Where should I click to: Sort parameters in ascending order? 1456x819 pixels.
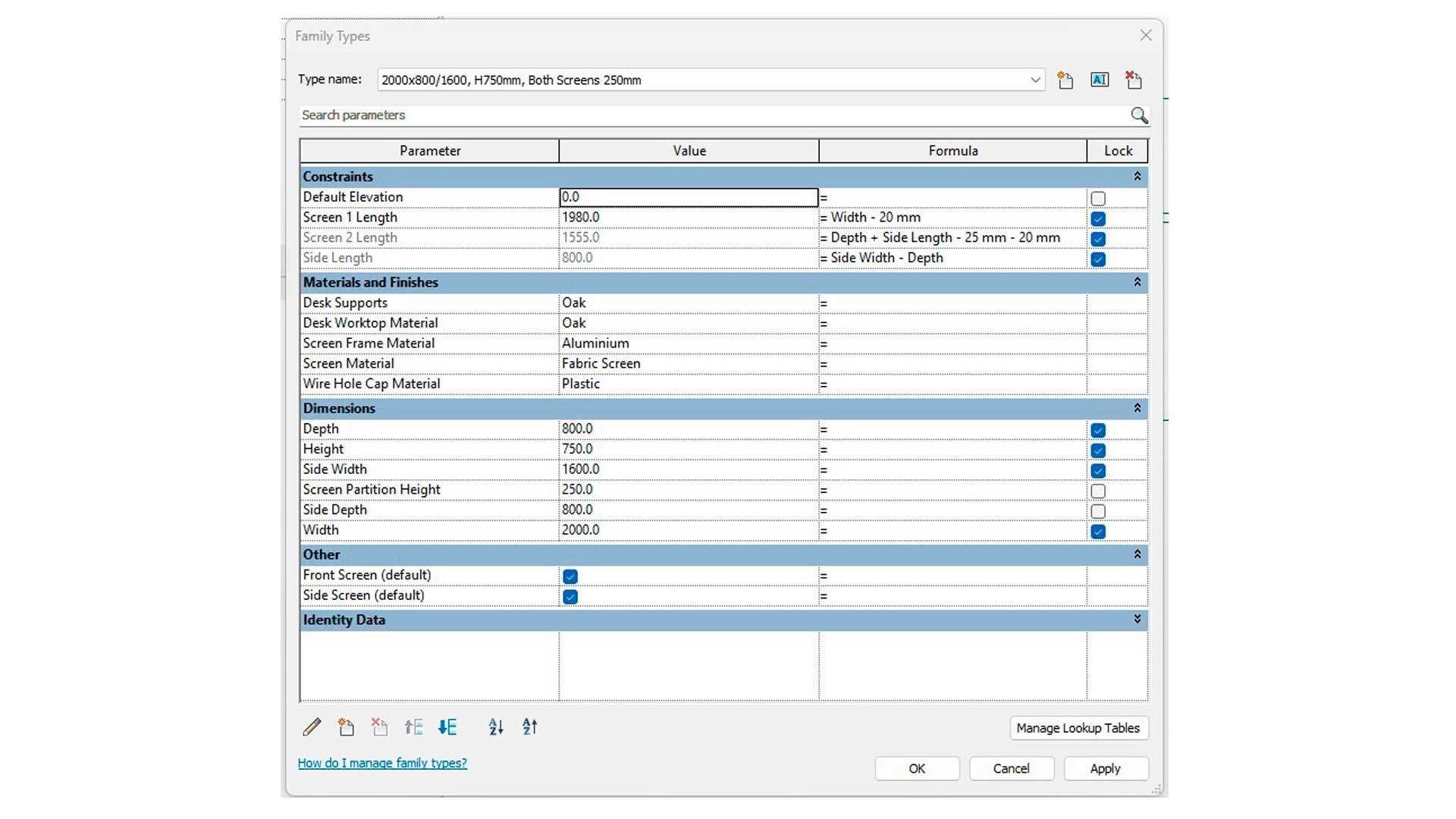coord(496,727)
